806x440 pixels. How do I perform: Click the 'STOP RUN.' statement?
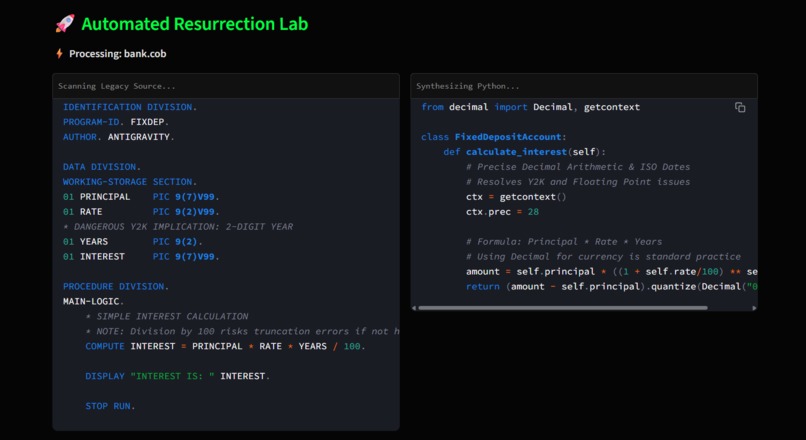click(110, 406)
